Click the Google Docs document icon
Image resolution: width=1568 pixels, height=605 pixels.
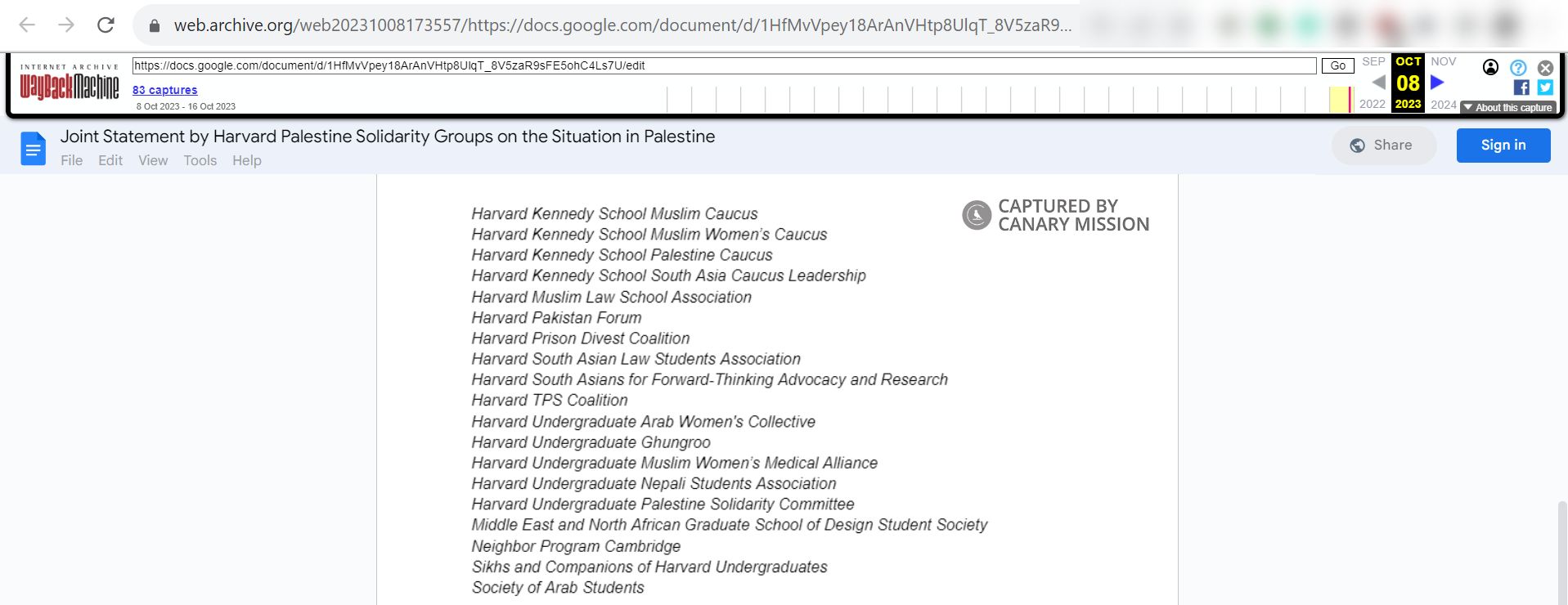[x=32, y=148]
